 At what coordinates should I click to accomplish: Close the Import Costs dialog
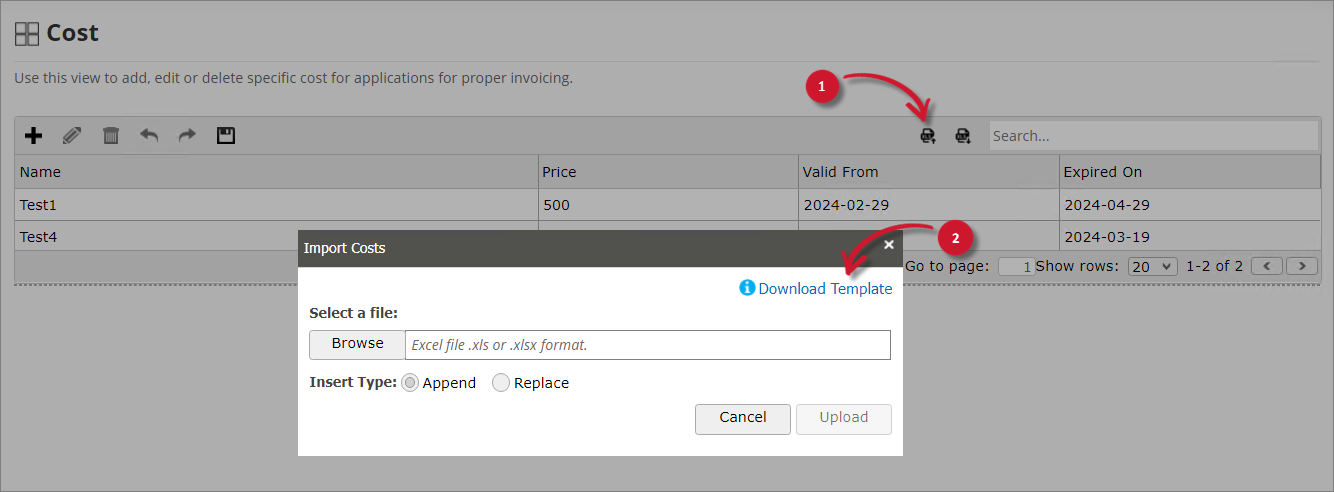click(x=889, y=245)
